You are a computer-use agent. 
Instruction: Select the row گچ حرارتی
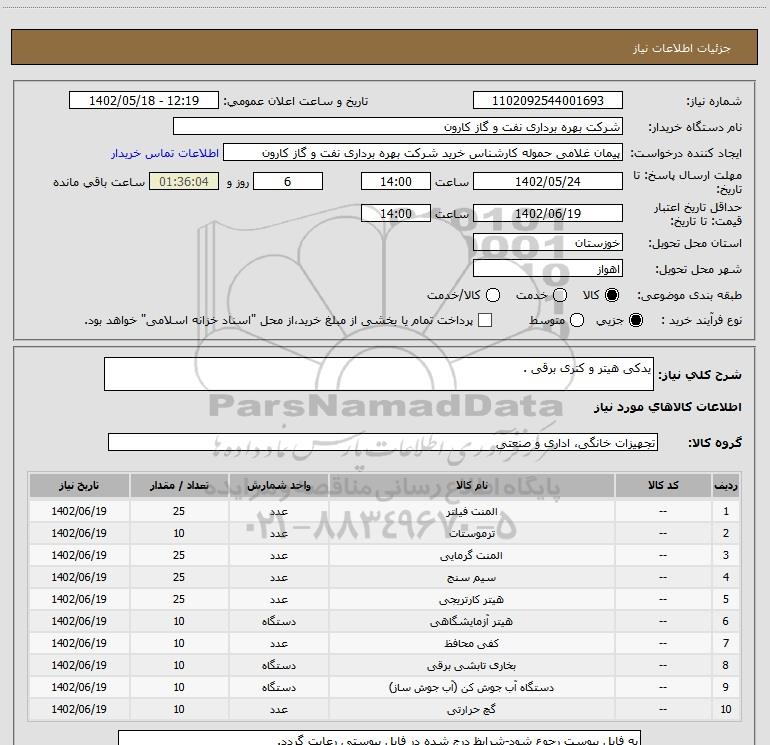pos(384,709)
